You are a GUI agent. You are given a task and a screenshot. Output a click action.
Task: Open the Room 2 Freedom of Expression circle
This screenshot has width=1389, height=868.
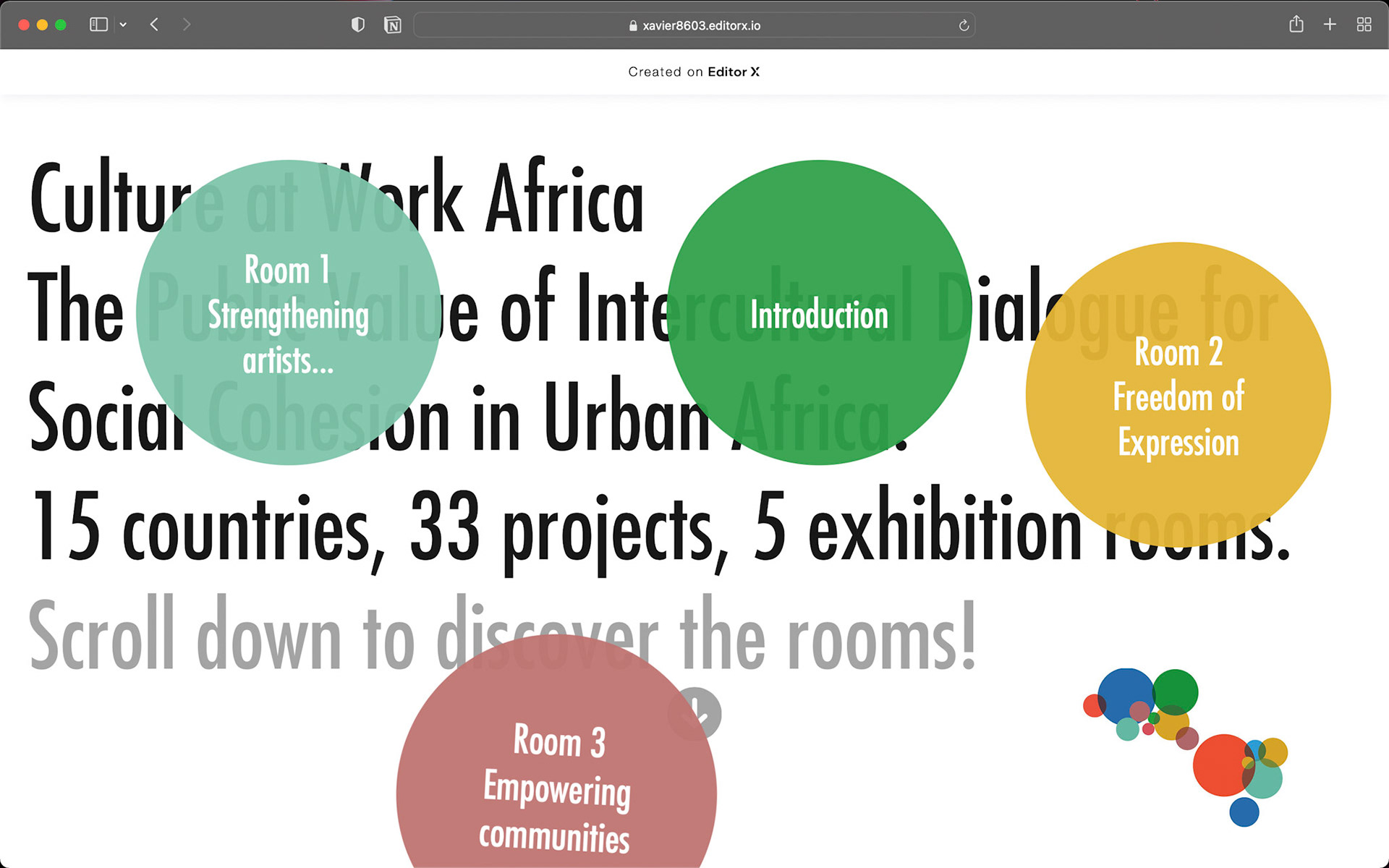pos(1178,395)
